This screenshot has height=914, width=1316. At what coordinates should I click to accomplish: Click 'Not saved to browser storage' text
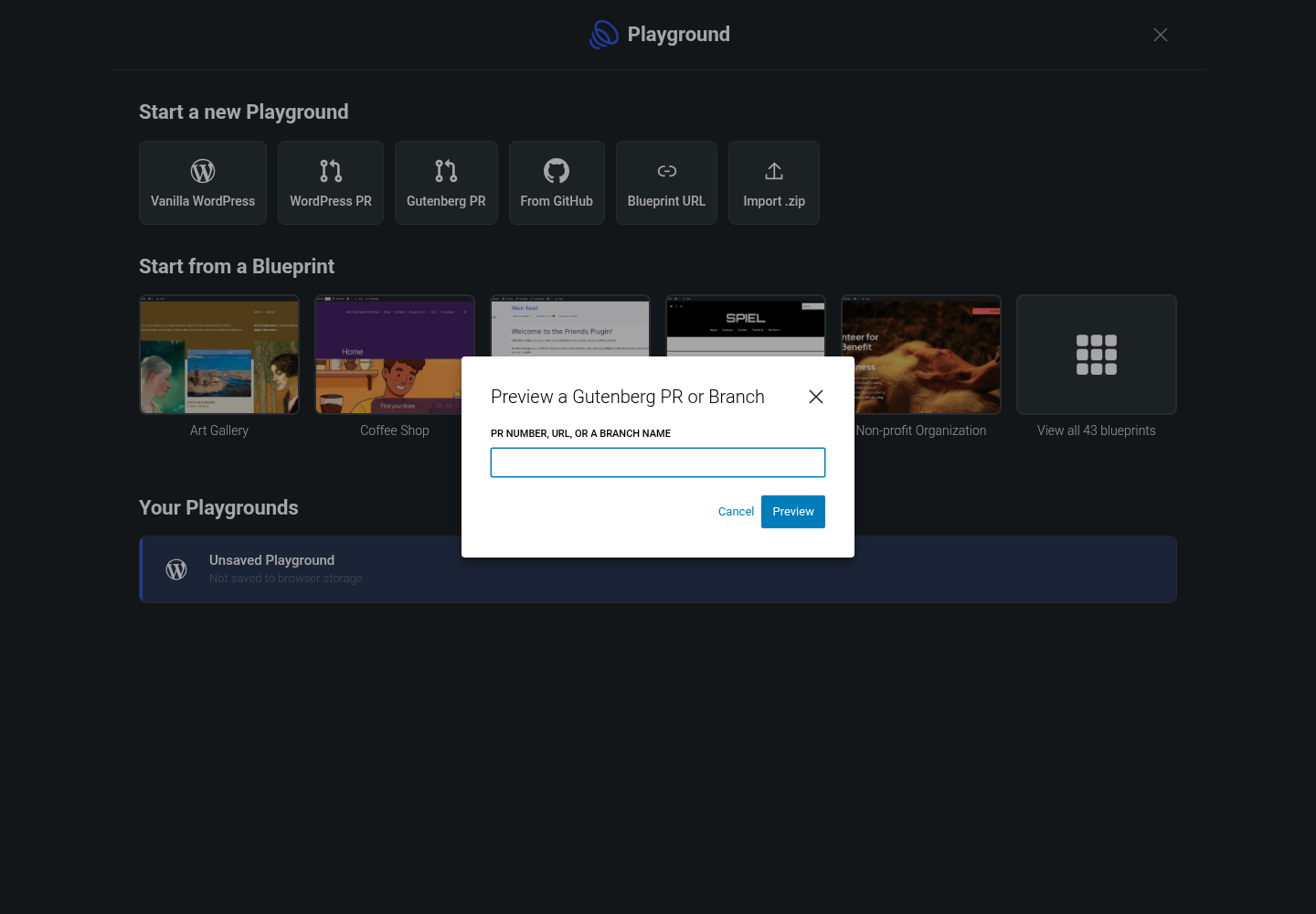[x=286, y=579]
